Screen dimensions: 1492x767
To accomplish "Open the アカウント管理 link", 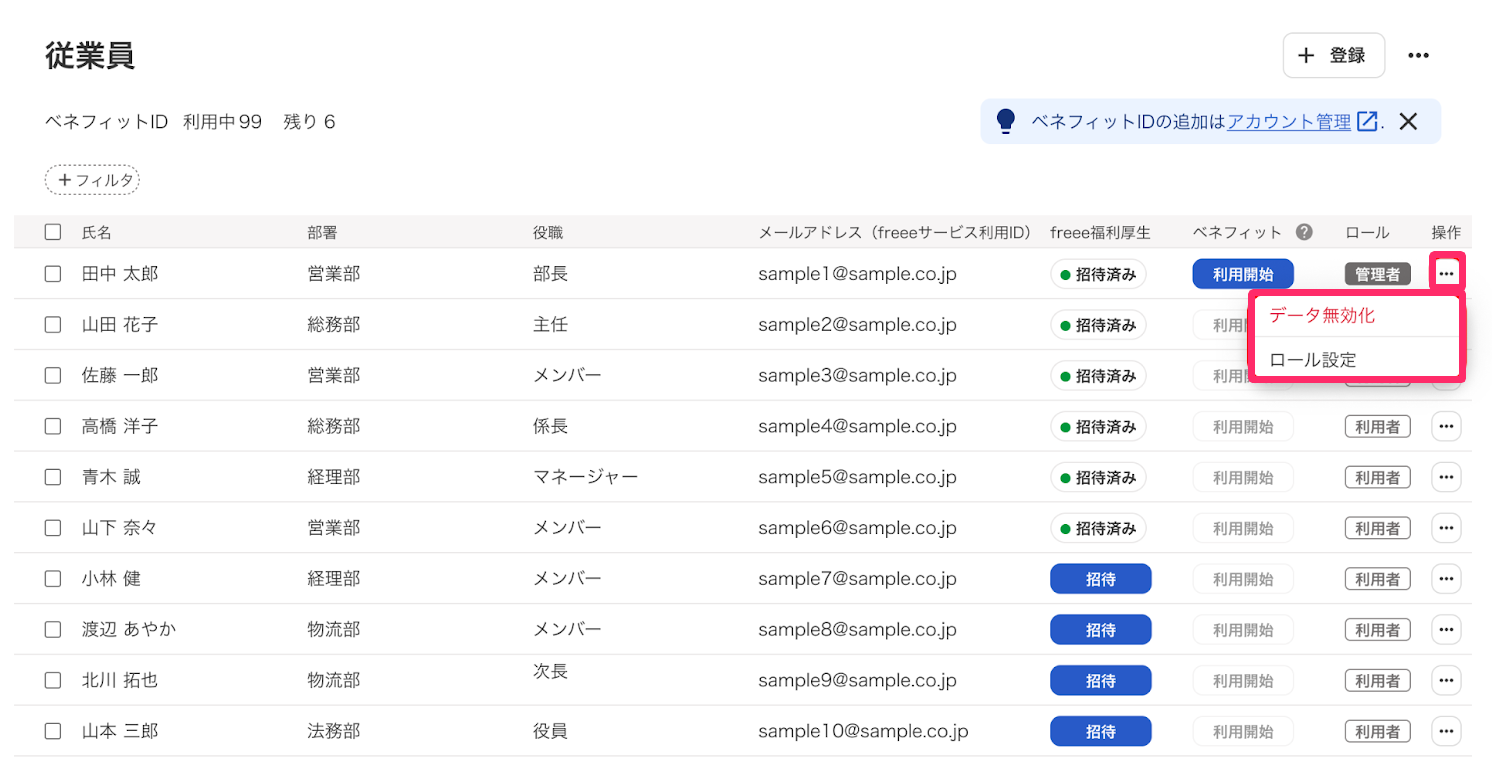I will pos(1289,122).
